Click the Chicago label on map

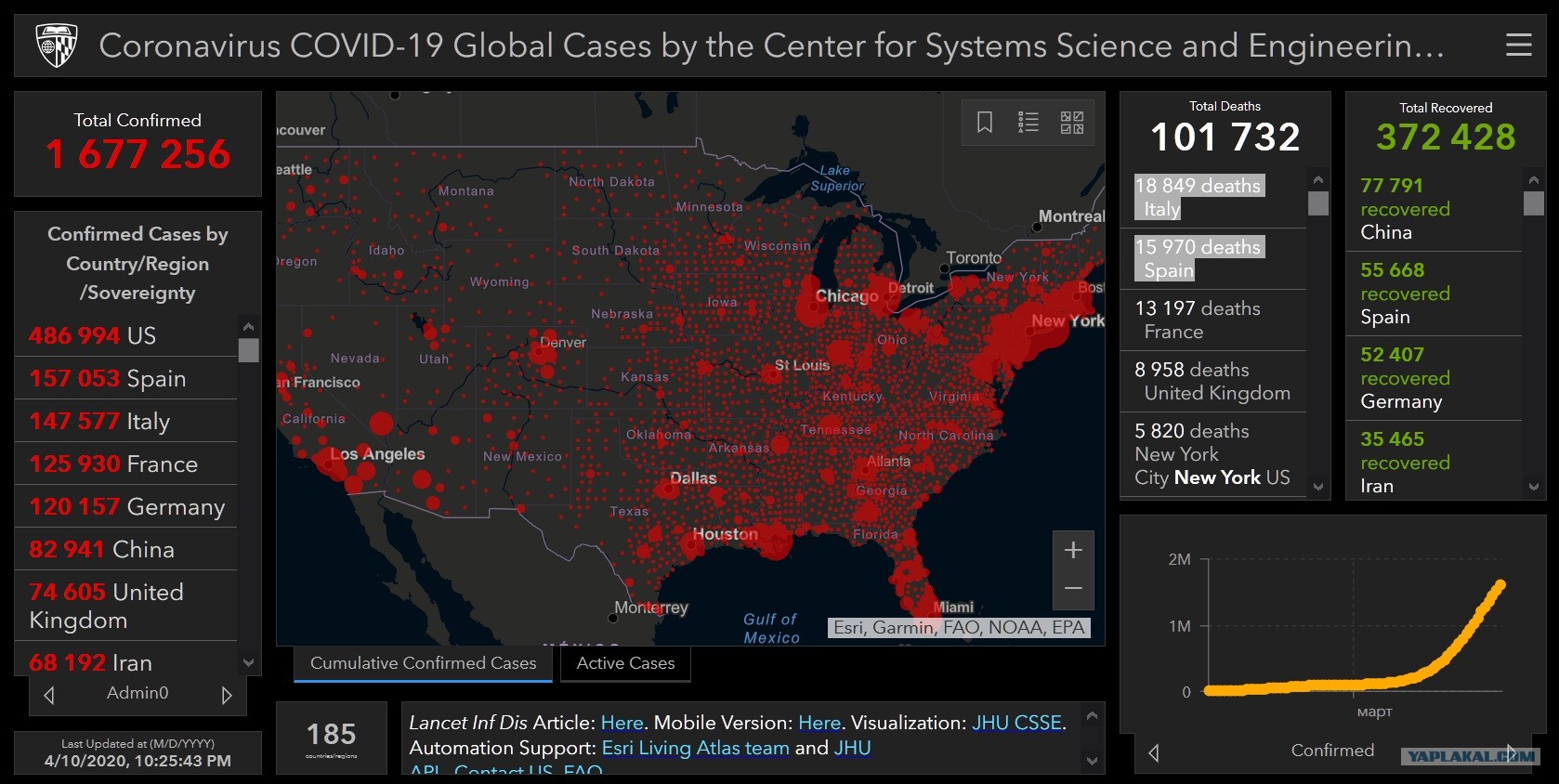point(846,296)
